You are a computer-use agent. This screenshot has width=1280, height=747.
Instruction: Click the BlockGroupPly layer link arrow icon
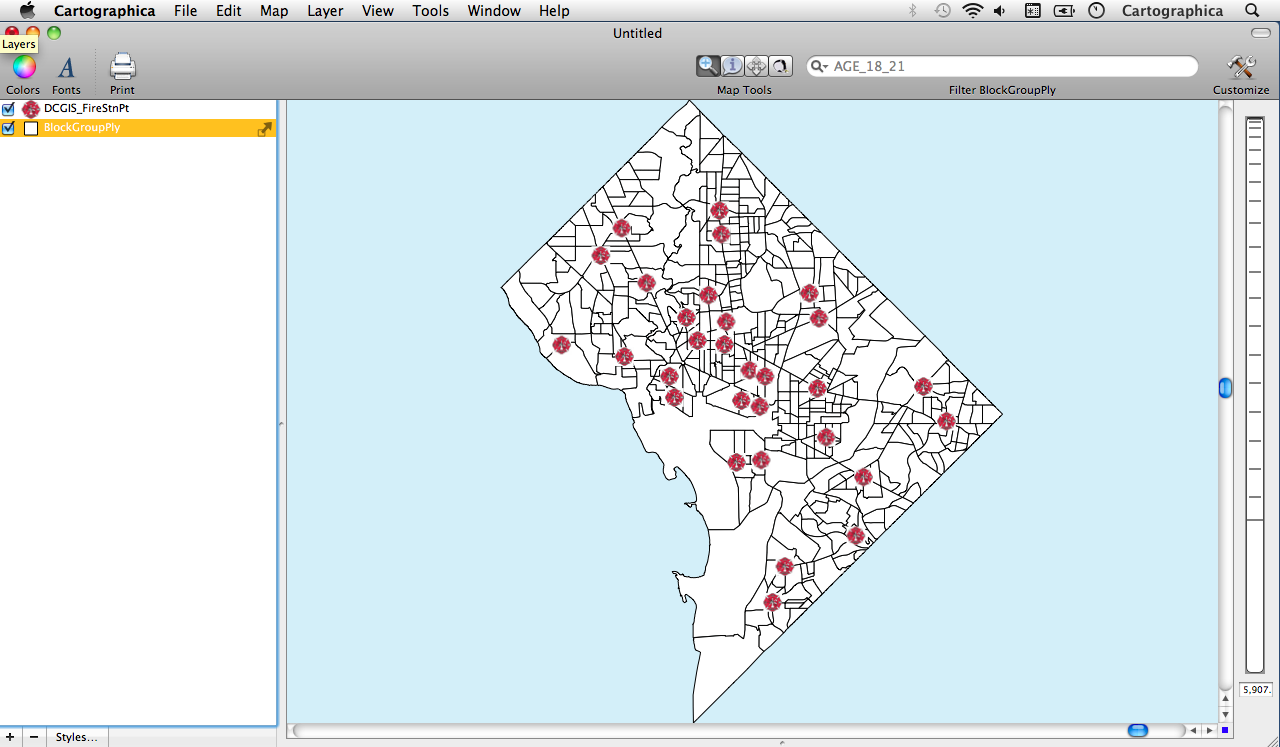coord(265,129)
